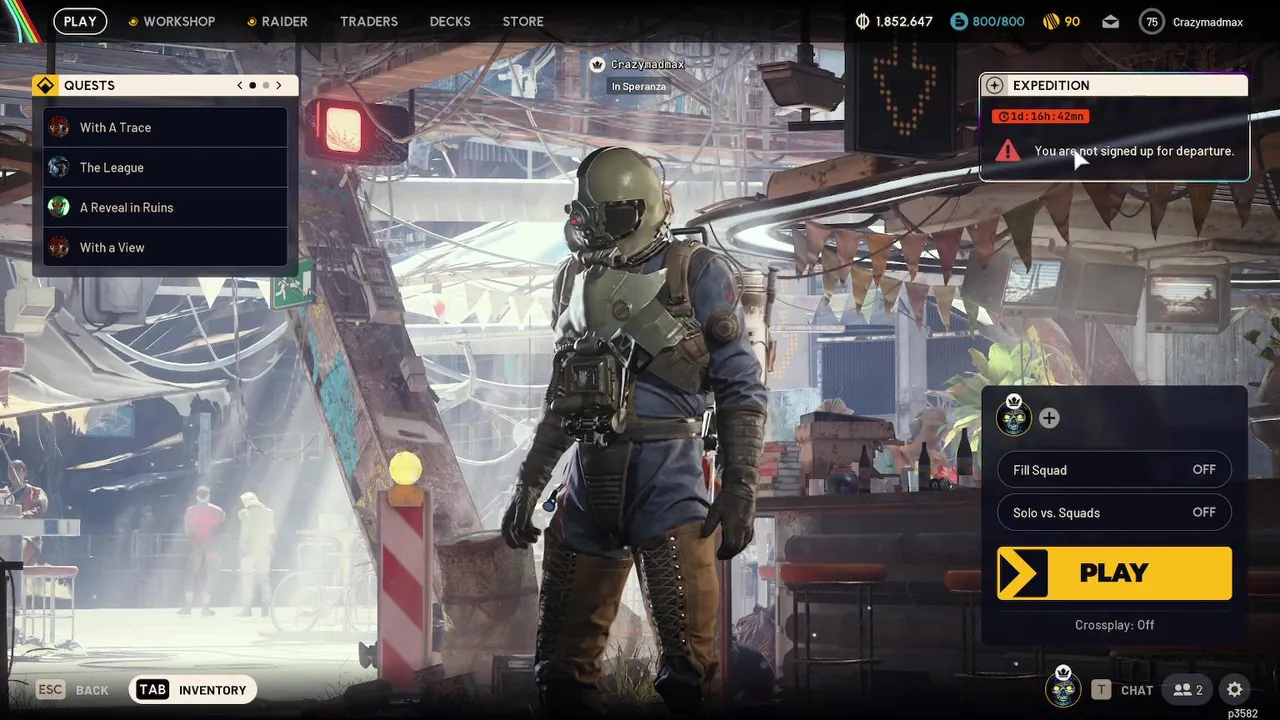Click the expedition timer 1d:16h:42mn
The image size is (1280, 720).
coord(1040,116)
